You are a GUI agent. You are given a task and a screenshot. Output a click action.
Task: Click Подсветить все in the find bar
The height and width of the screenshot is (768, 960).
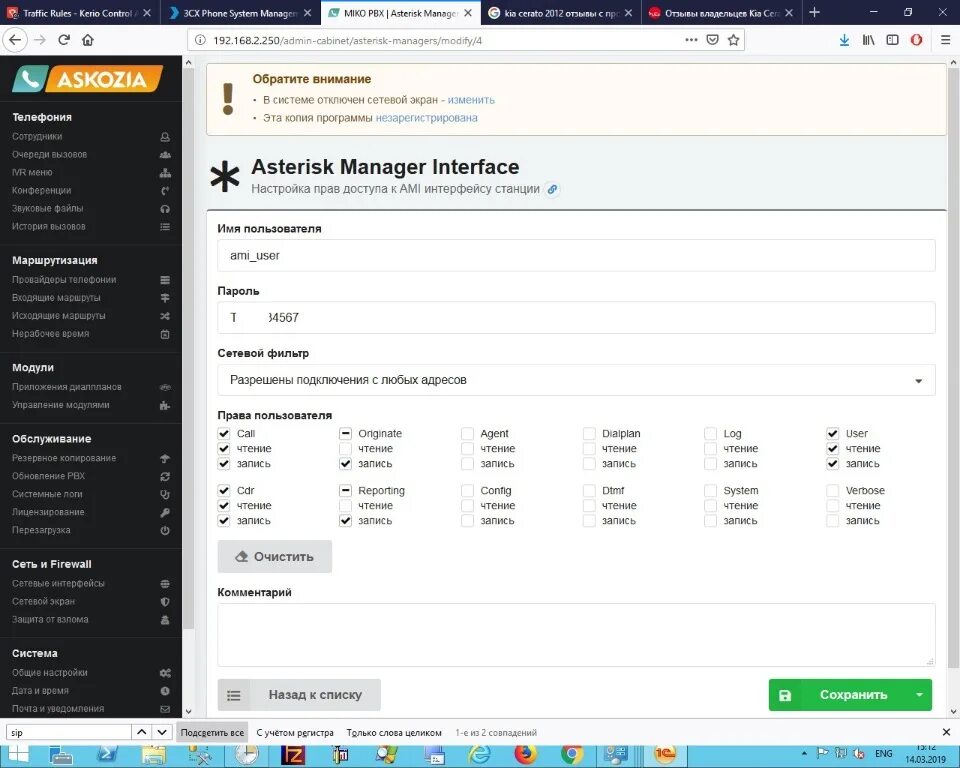click(x=212, y=732)
